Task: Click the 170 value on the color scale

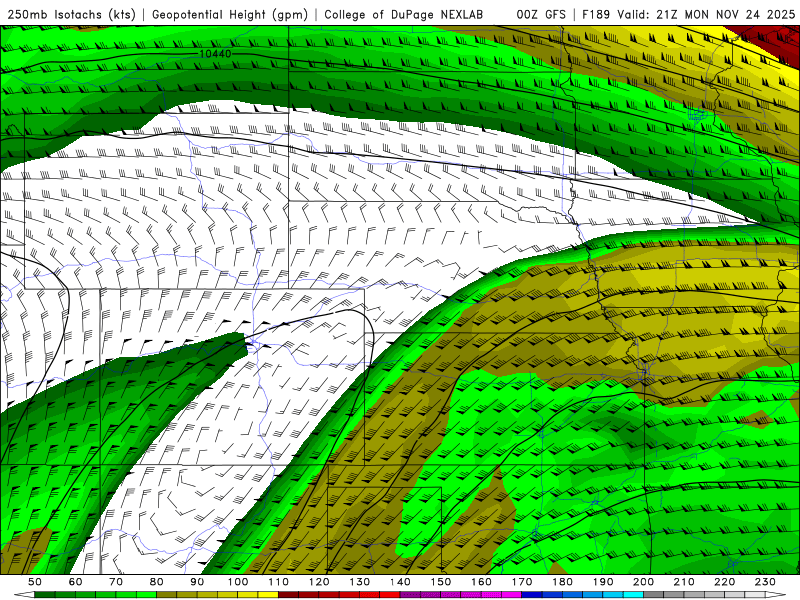Action: click(522, 582)
